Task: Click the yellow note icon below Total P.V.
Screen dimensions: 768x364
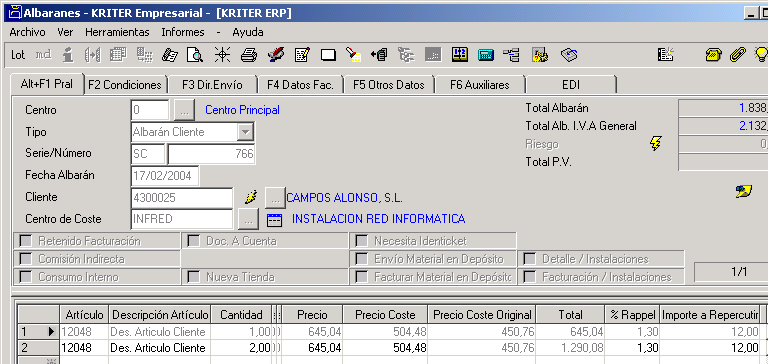Action: (744, 192)
